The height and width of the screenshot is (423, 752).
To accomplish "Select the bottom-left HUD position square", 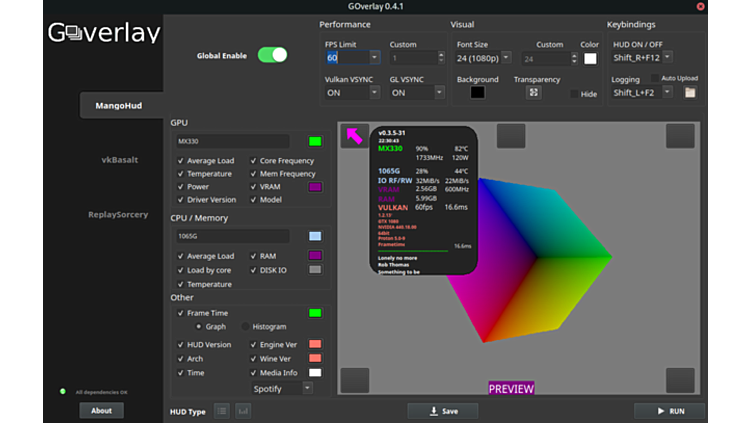I will (x=354, y=380).
